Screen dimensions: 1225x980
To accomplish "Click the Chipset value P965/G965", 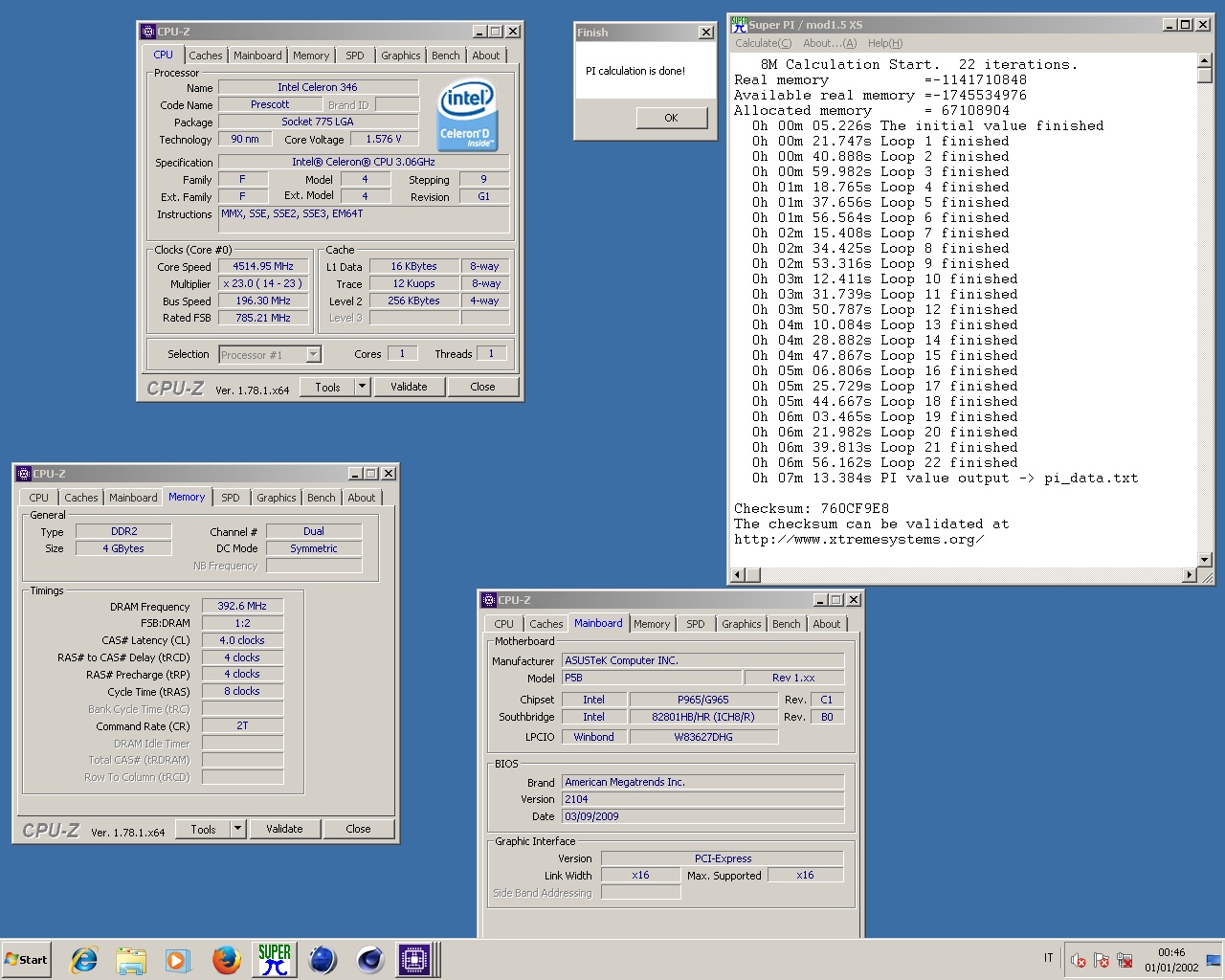I will pyautogui.click(x=702, y=700).
